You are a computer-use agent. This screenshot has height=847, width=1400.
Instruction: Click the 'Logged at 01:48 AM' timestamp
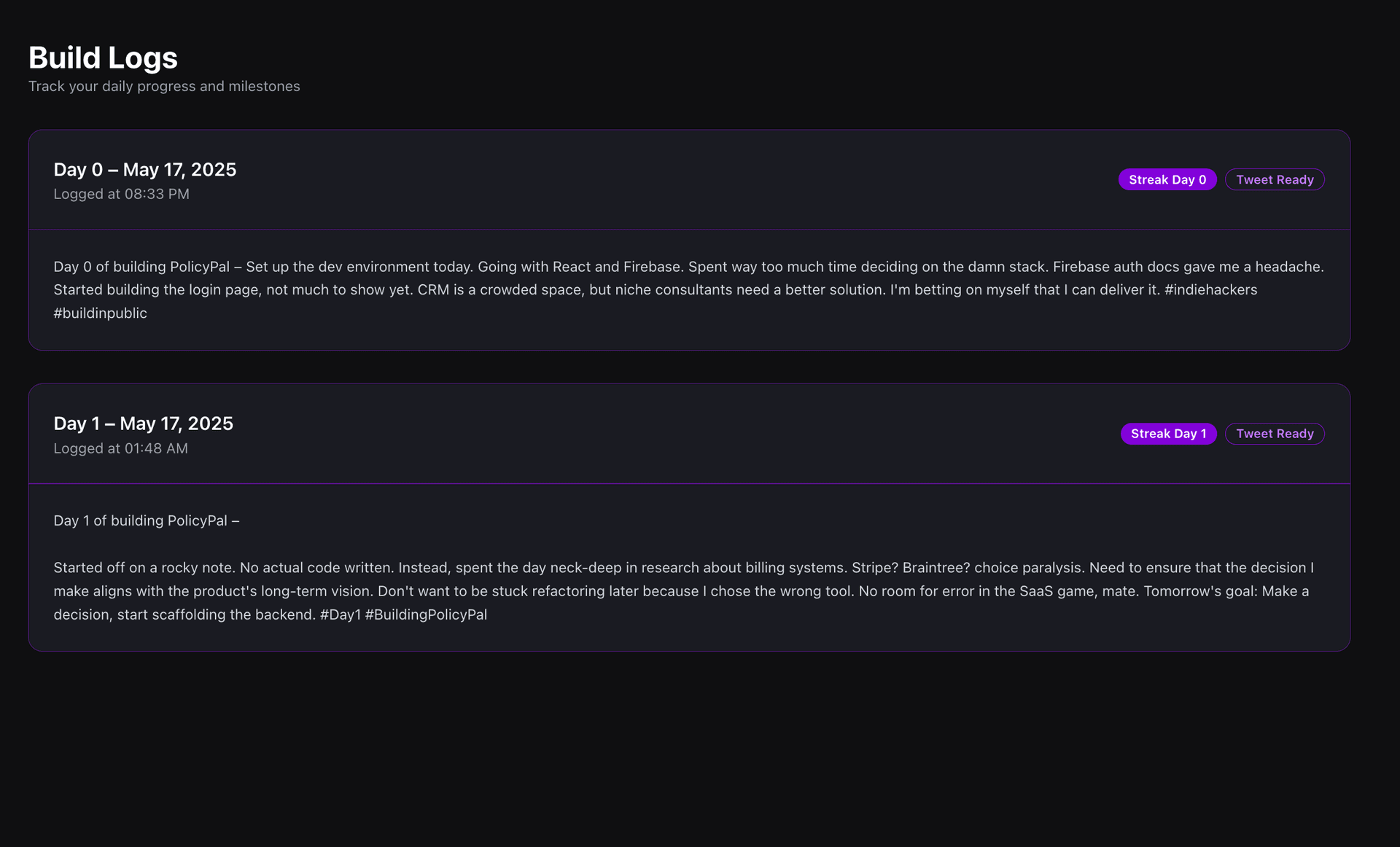tap(120, 448)
